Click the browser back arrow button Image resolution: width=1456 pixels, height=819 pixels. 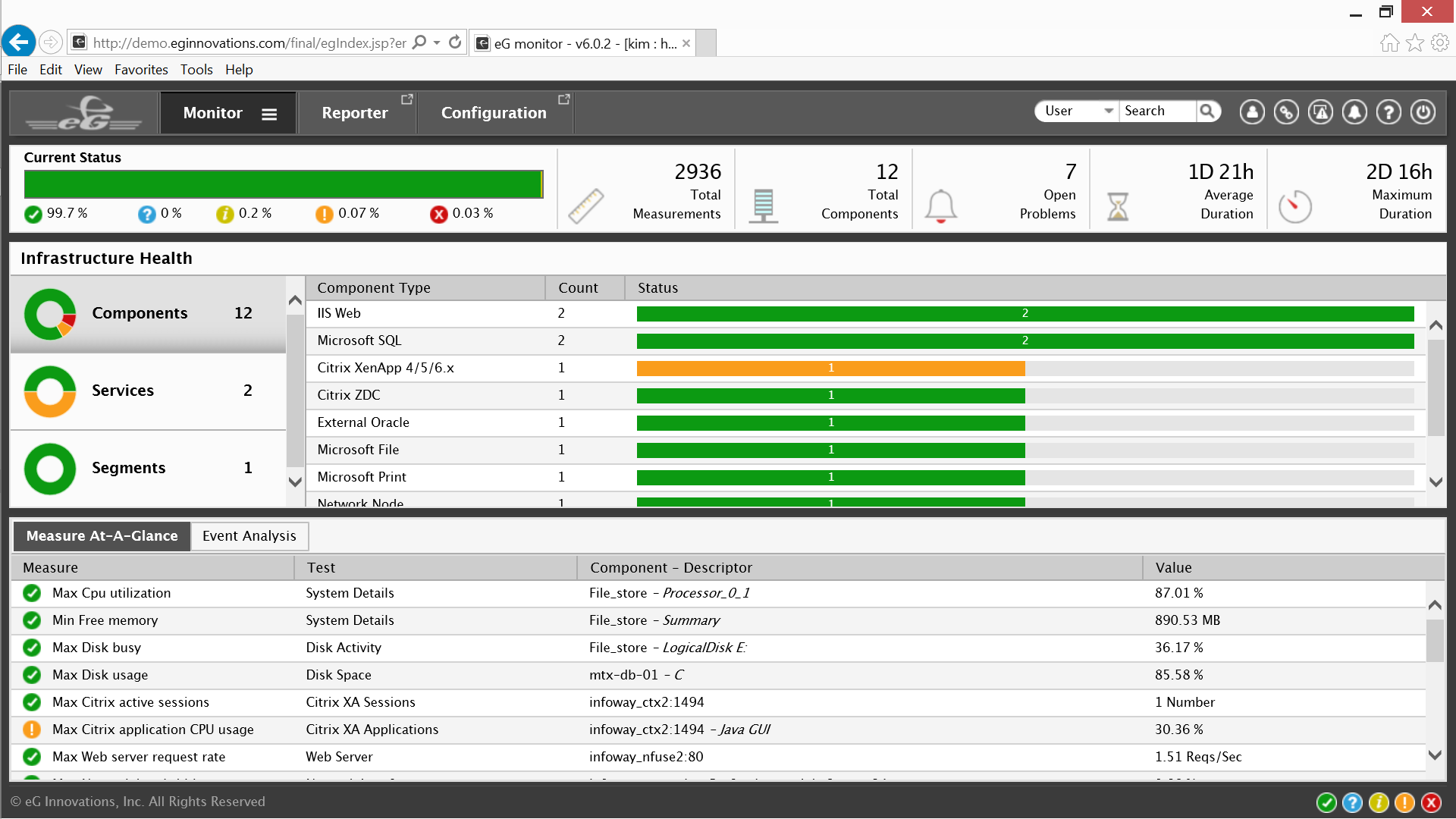tap(19, 42)
